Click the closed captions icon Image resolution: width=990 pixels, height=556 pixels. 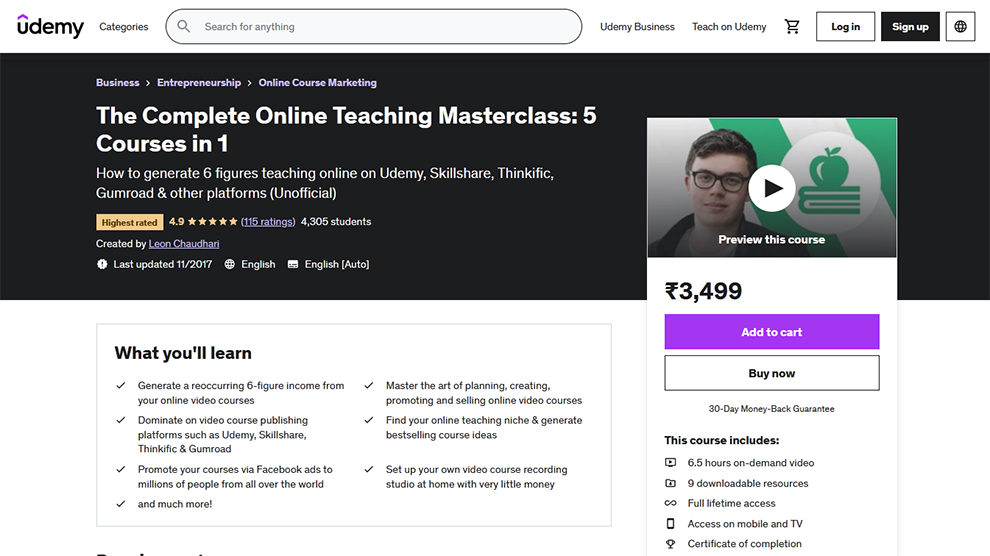click(293, 264)
